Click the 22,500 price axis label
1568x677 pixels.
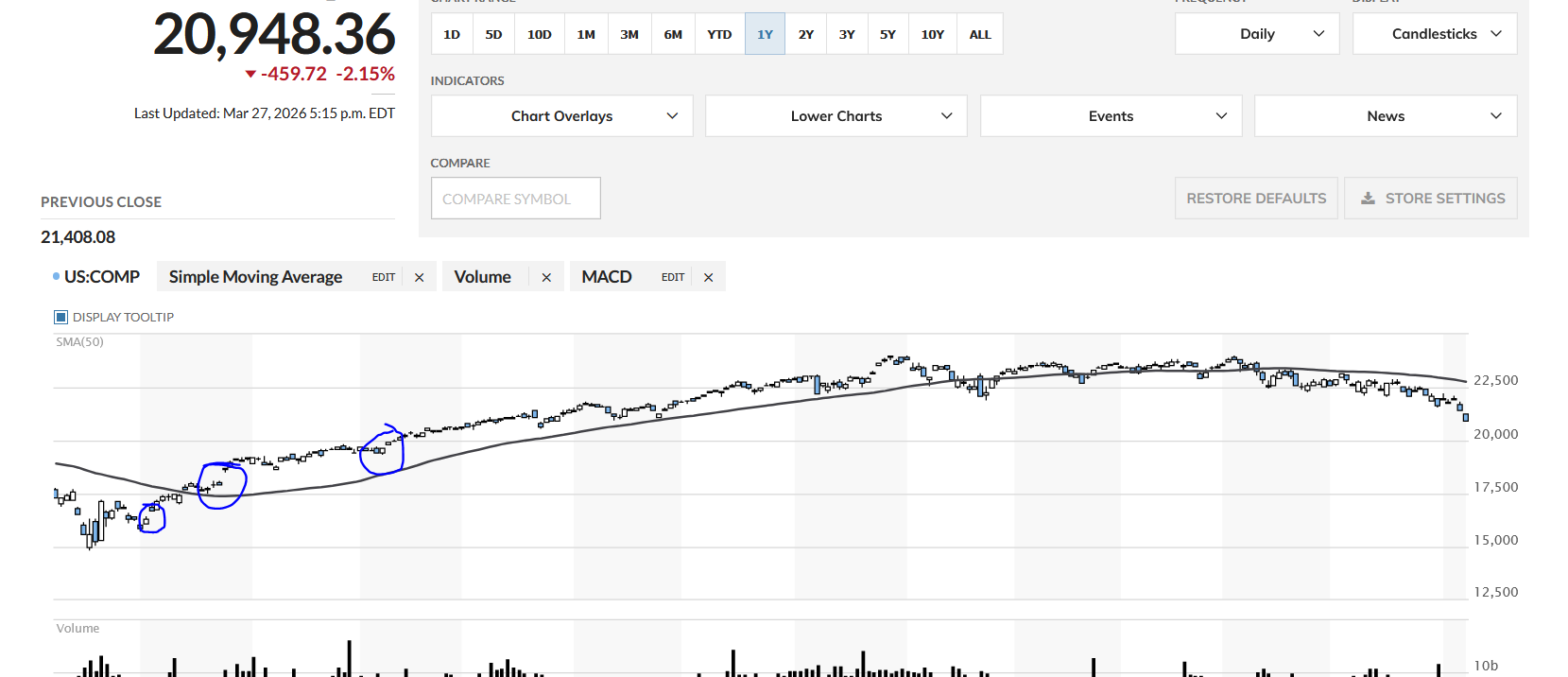pyautogui.click(x=1496, y=380)
